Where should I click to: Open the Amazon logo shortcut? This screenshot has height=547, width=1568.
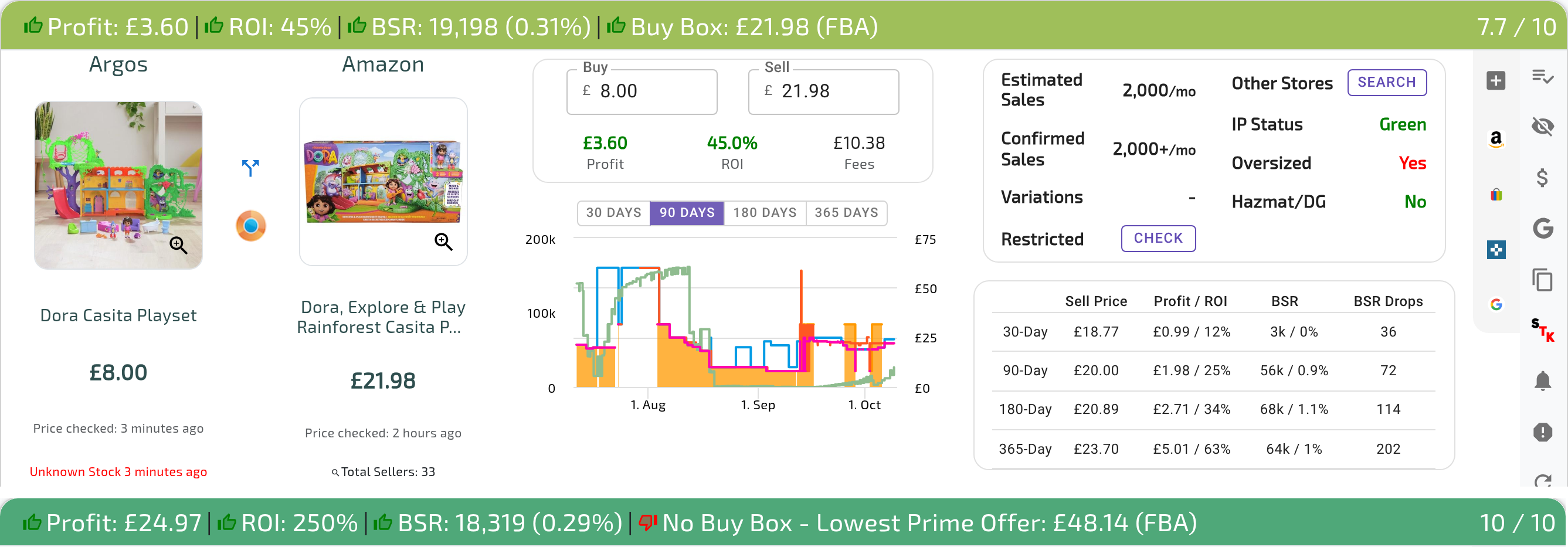(x=1495, y=139)
